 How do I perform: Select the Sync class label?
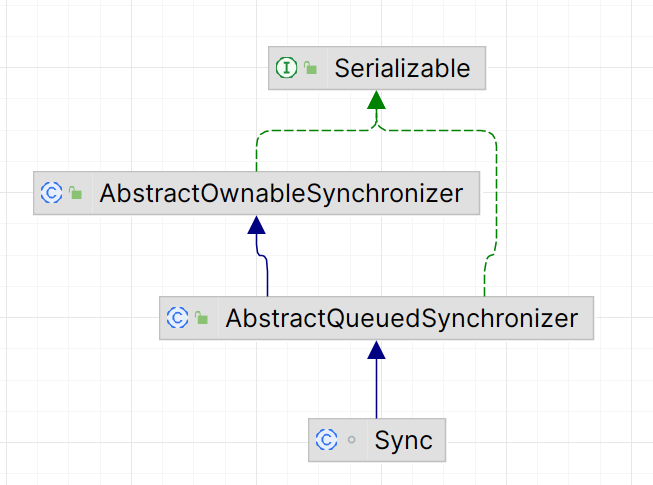(x=404, y=439)
